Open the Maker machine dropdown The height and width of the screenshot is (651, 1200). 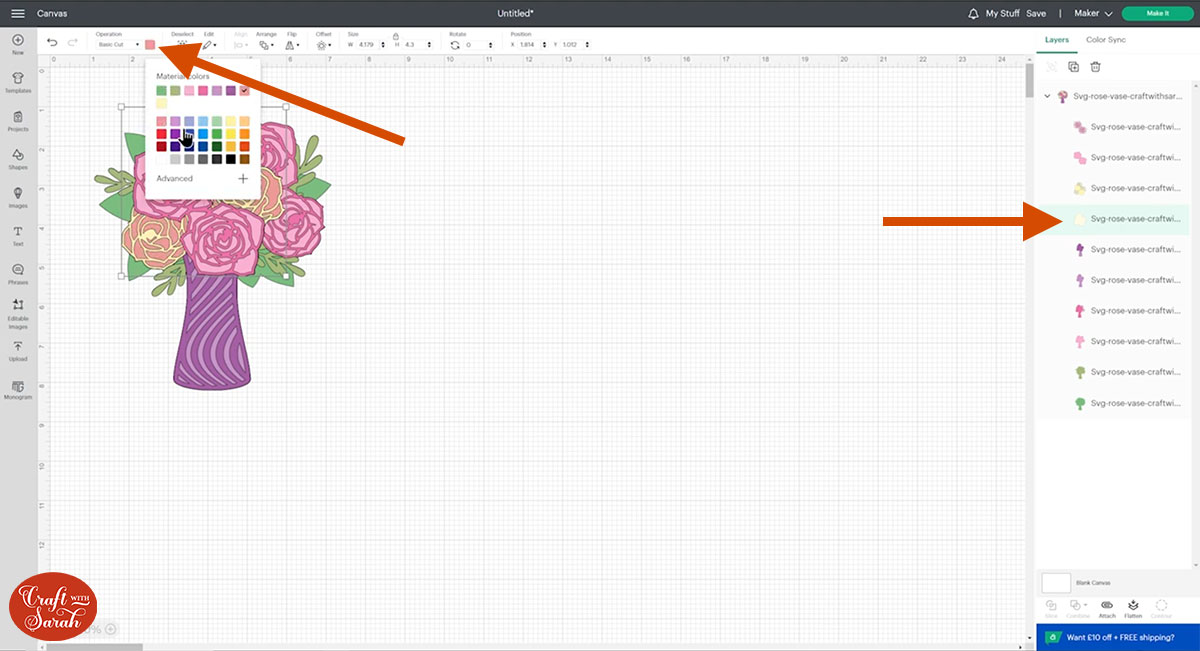(1093, 13)
